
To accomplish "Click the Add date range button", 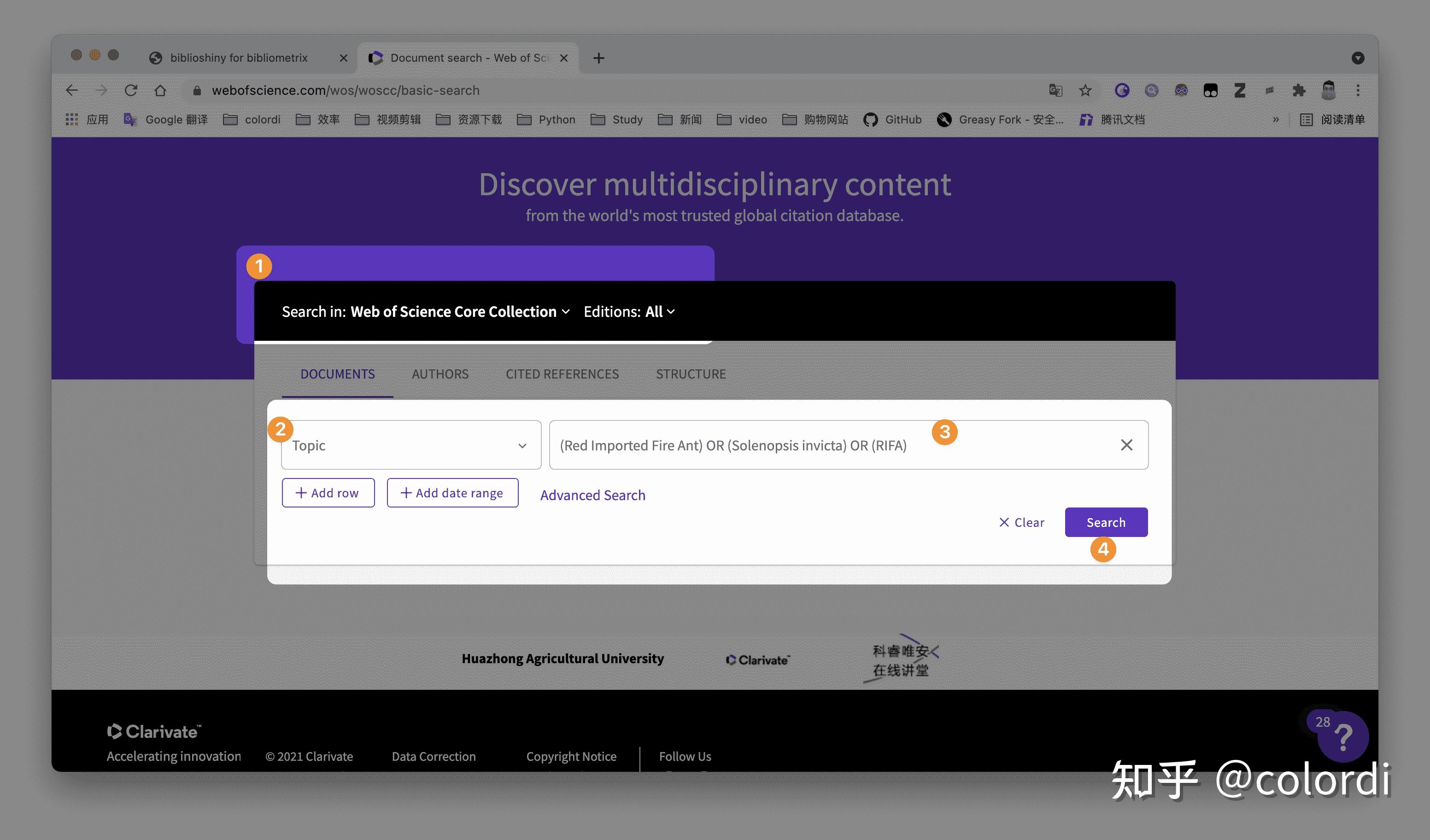I will point(452,493).
